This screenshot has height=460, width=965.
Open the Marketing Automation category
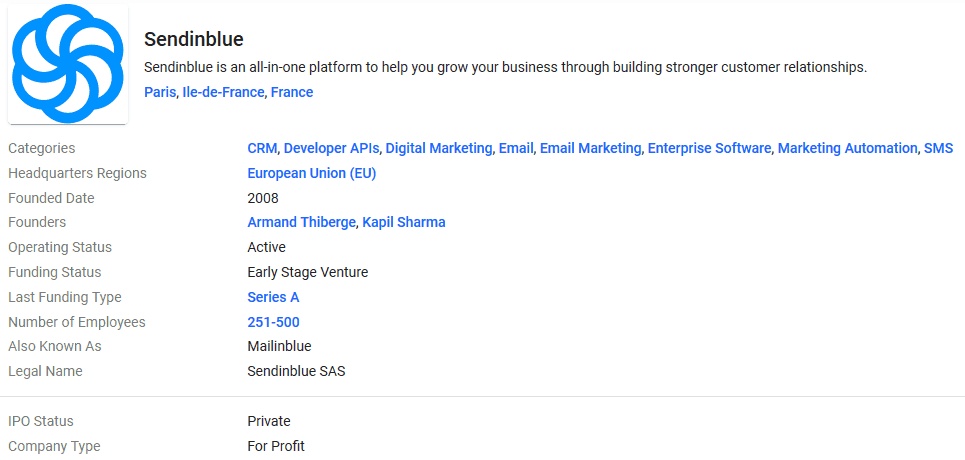point(847,148)
